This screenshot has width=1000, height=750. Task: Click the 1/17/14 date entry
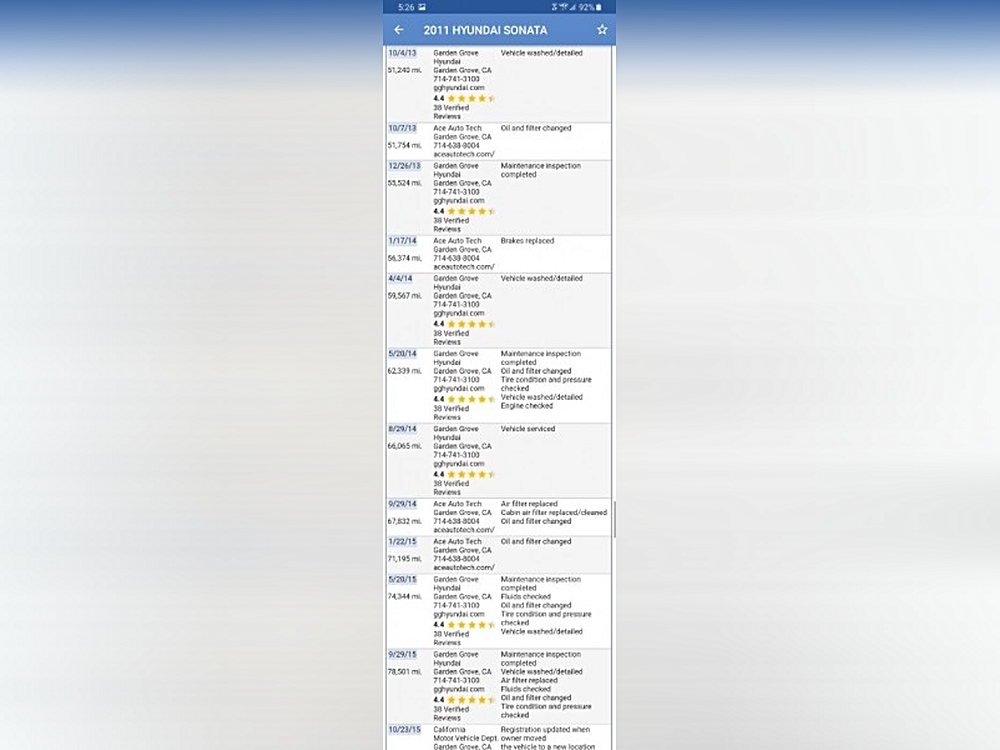pyautogui.click(x=402, y=241)
